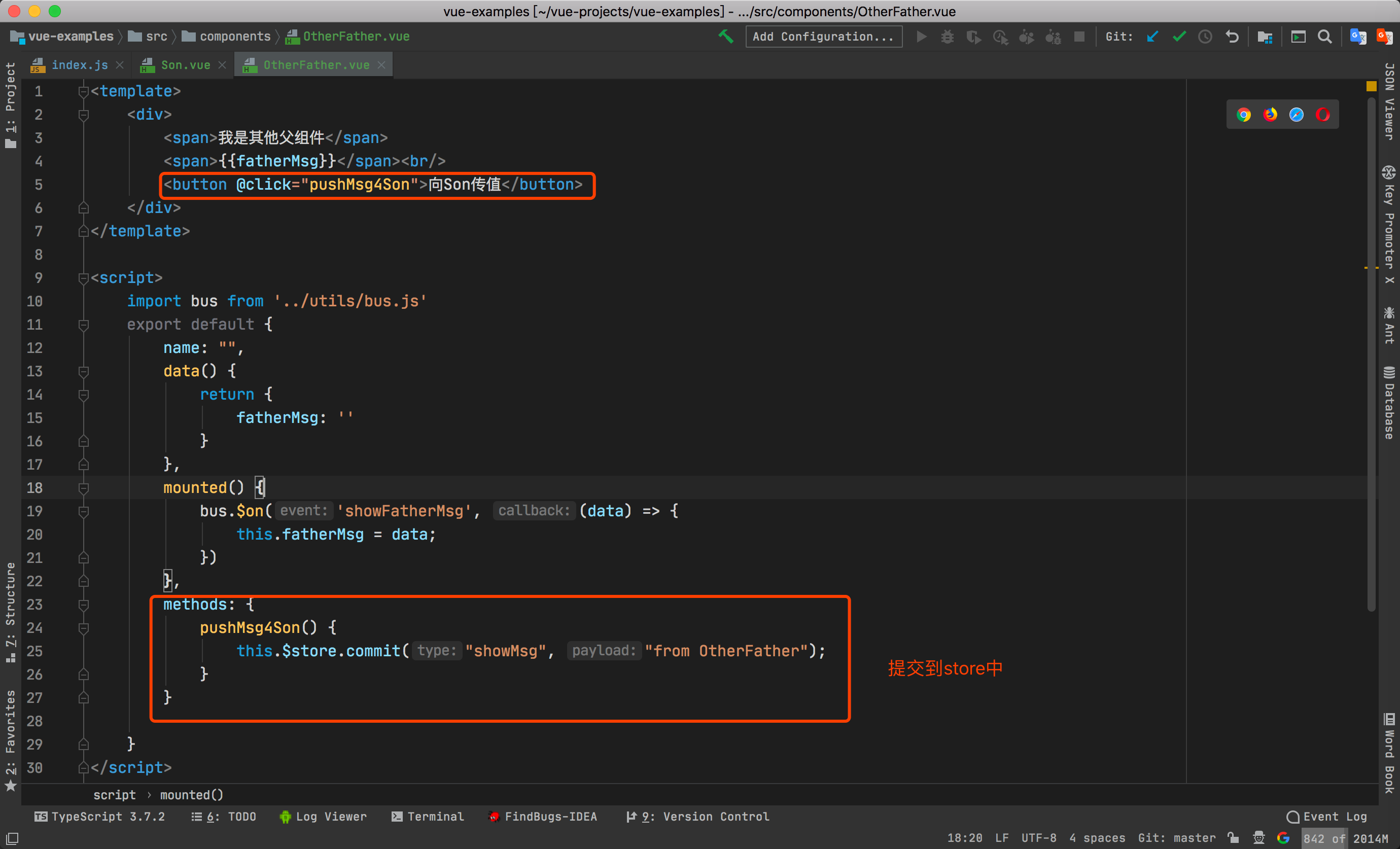The height and width of the screenshot is (849, 1400).
Task: Open the TypeScript 3.7.2 status widget
Action: tap(99, 817)
